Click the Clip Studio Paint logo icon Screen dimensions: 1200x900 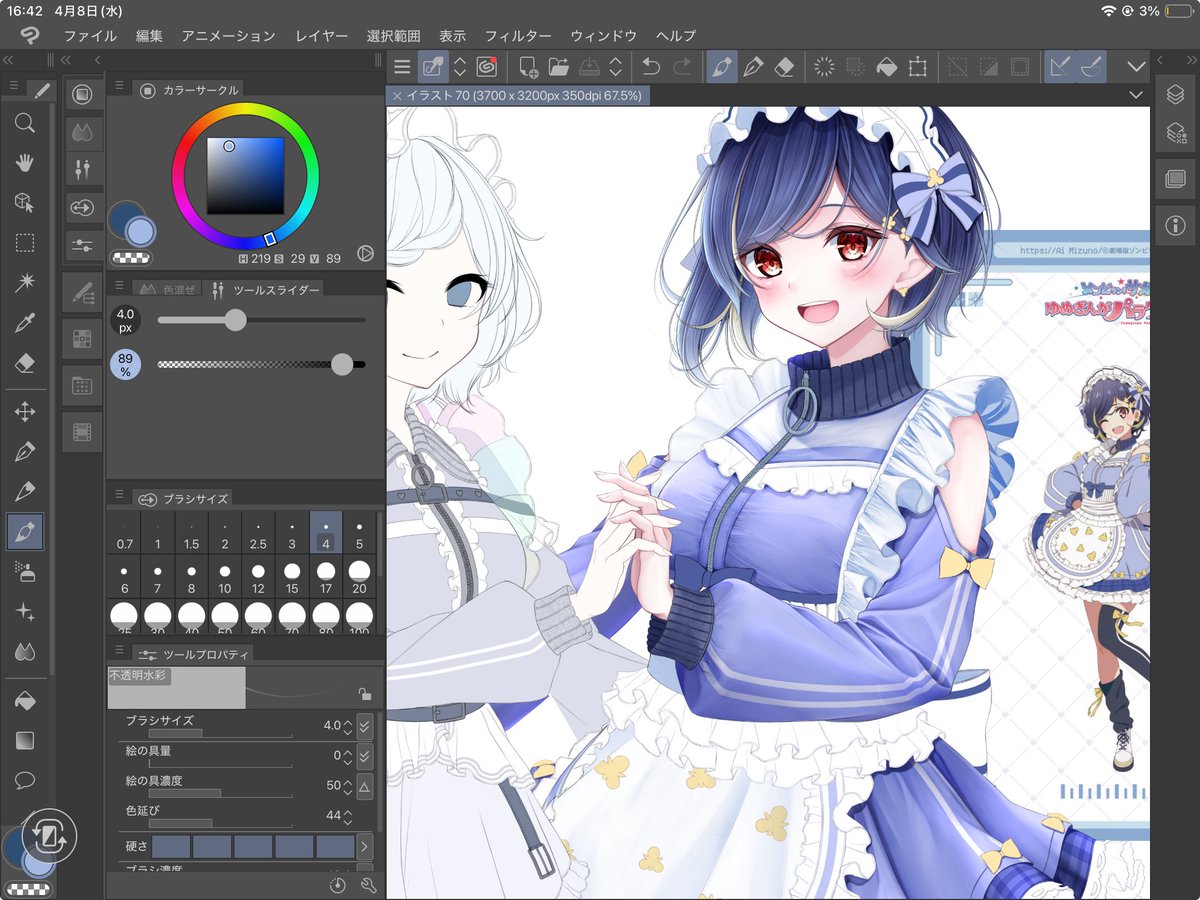click(30, 35)
